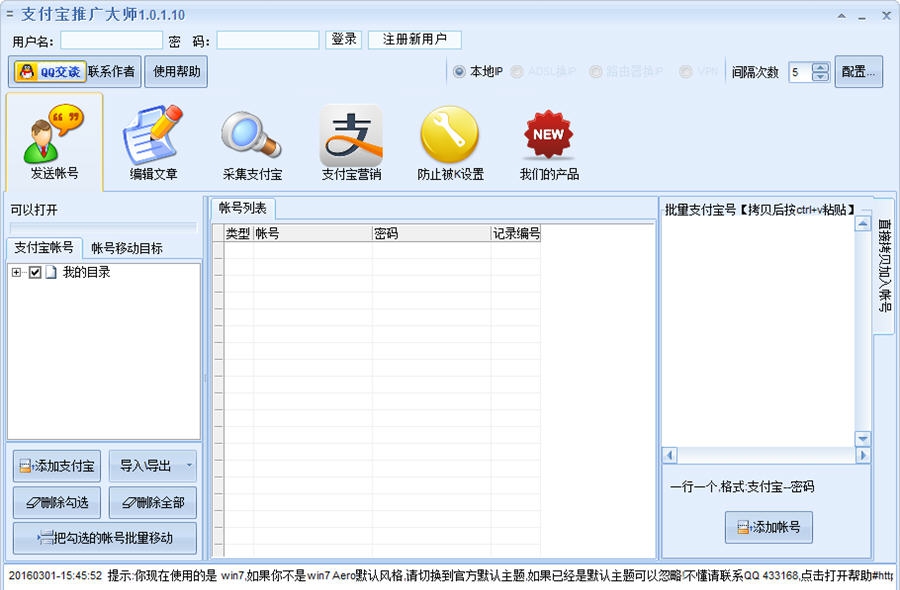Viewport: 900px width, 590px height.
Task: Select the 本地IP radio option
Action: (x=457, y=71)
